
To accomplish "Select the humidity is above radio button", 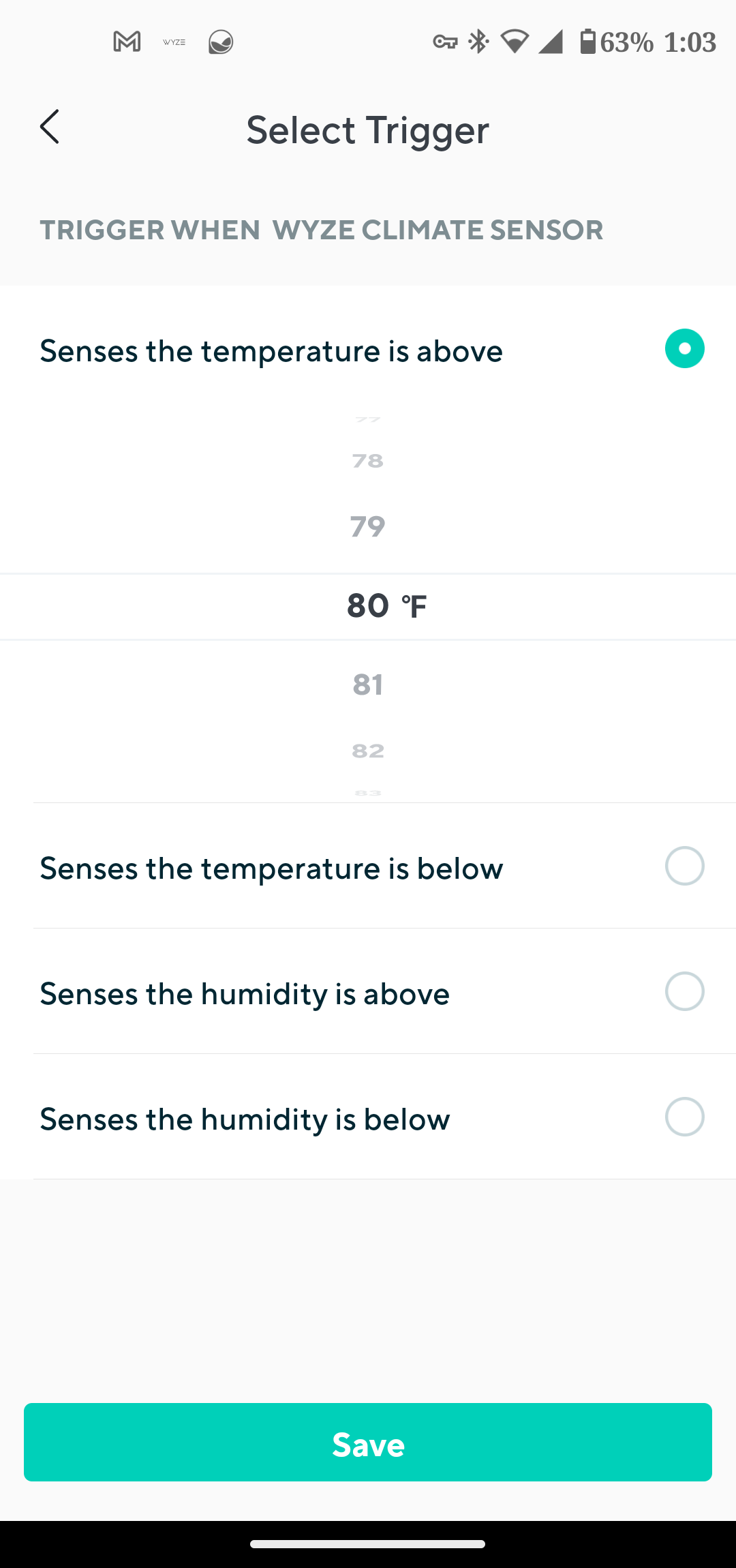I will click(x=684, y=991).
